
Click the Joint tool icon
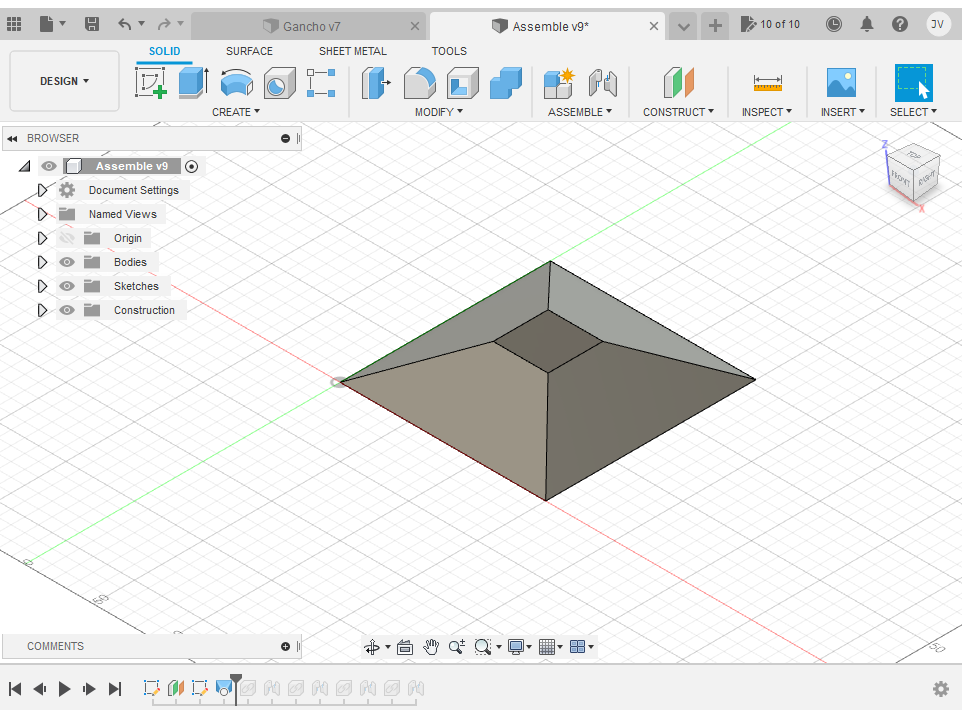602,83
